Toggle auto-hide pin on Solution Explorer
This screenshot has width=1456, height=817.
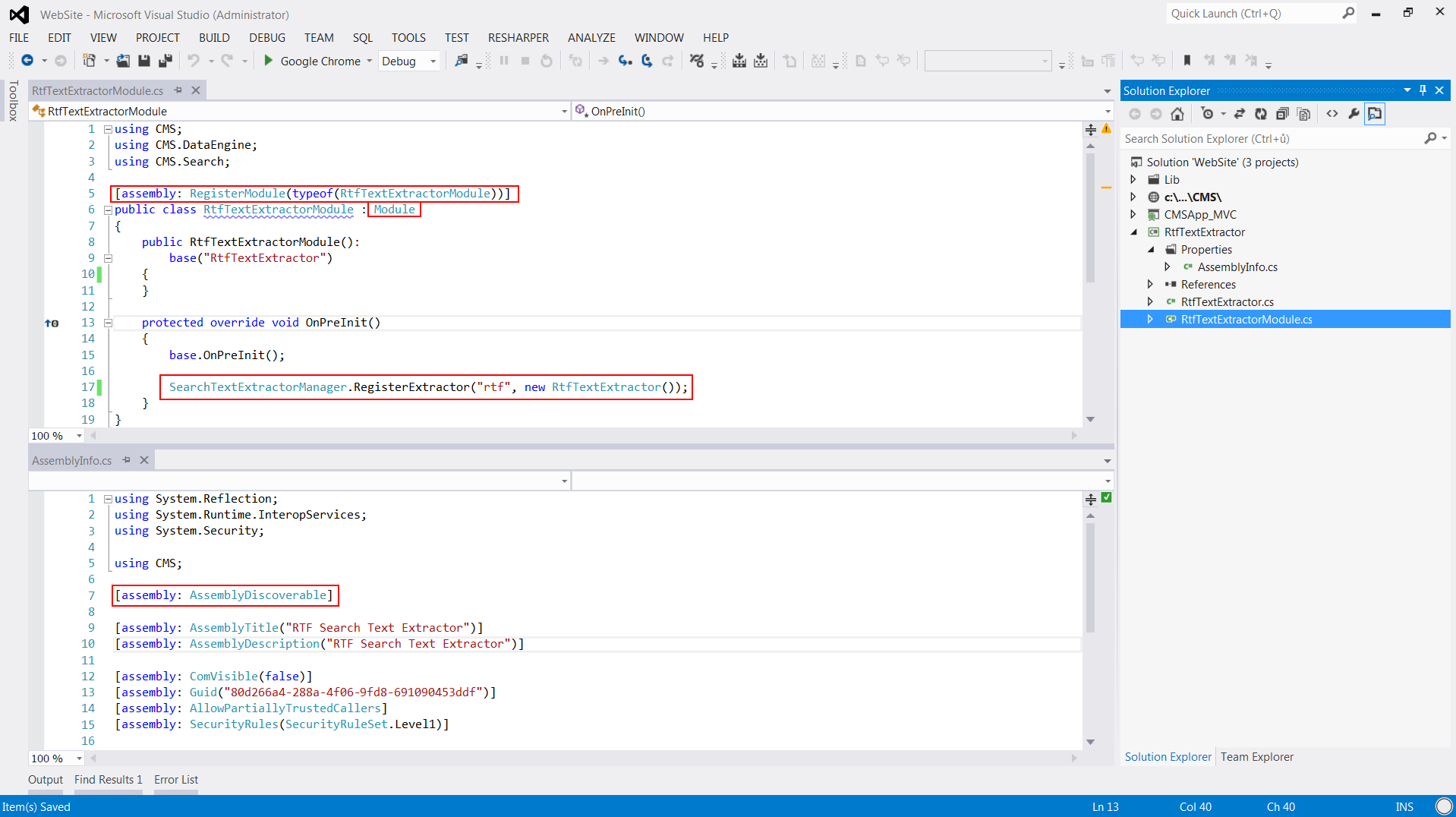[1423, 90]
